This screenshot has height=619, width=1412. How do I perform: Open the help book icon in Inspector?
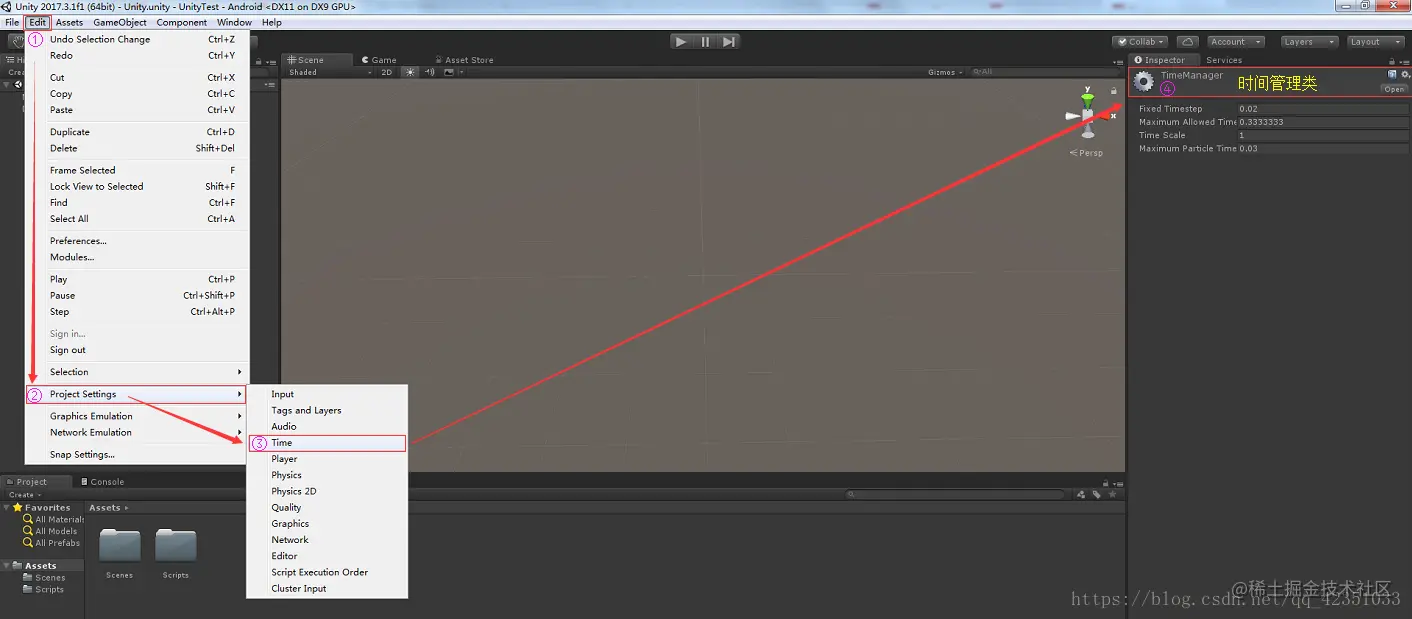[1392, 75]
